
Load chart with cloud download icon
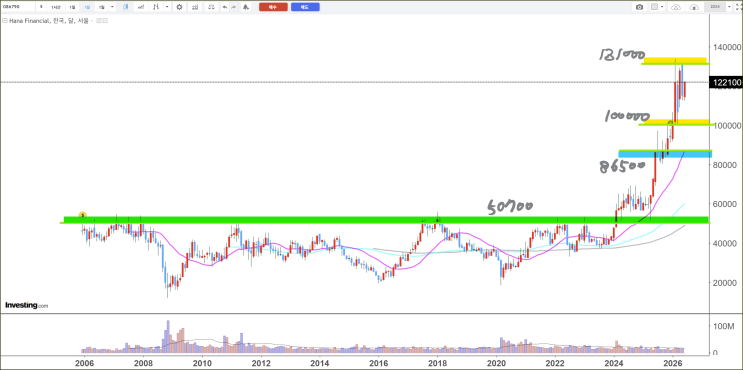click(x=676, y=7)
